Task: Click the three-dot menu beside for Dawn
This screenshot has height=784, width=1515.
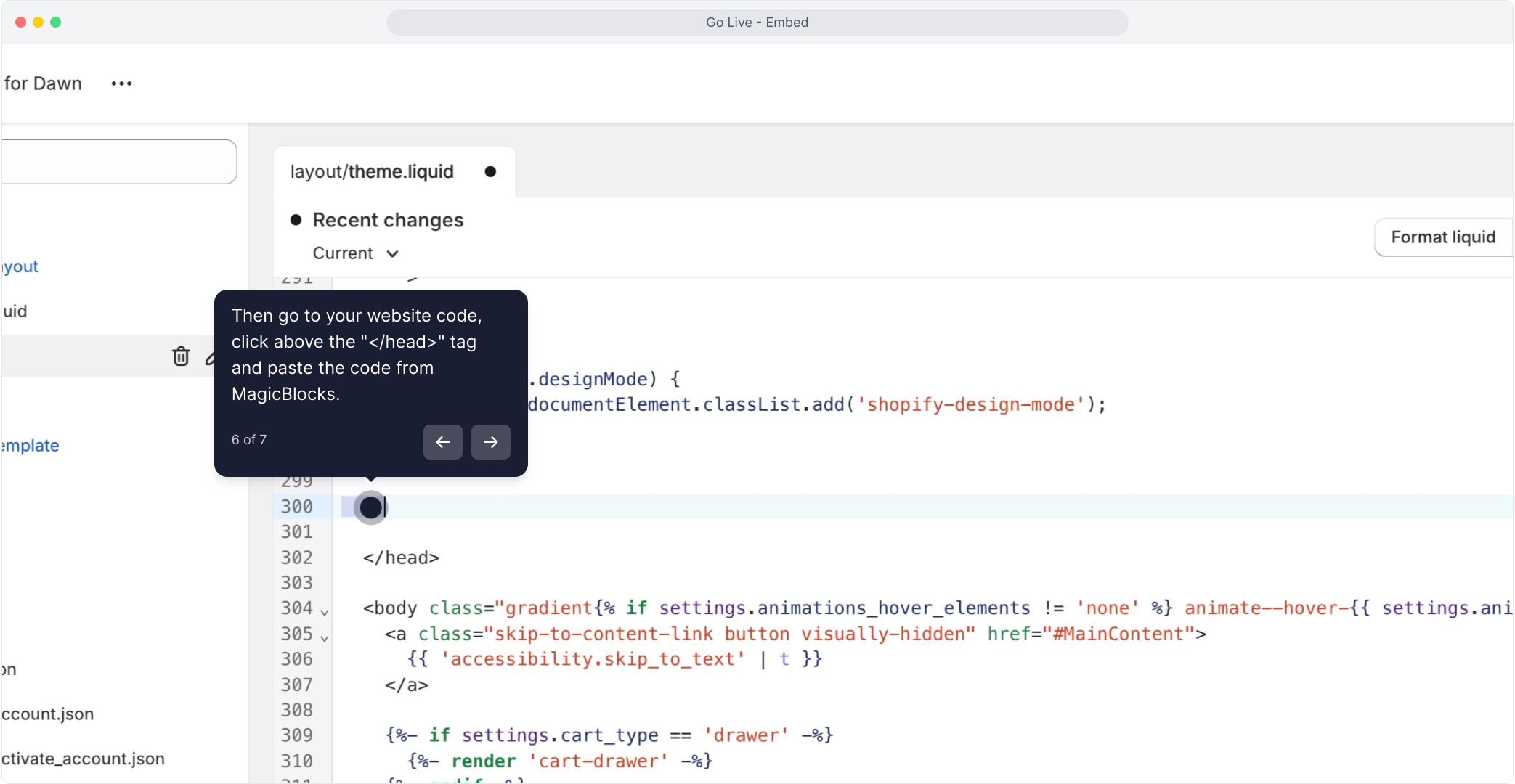Action: (121, 83)
